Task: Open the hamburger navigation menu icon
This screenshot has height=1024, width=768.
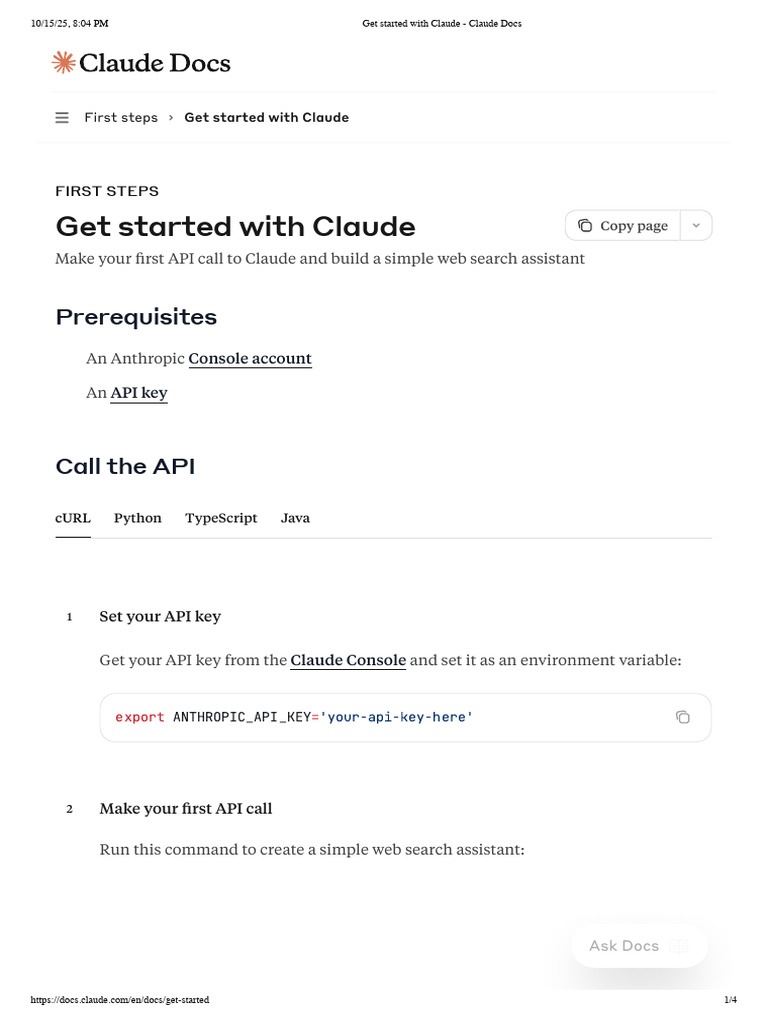Action: (62, 118)
